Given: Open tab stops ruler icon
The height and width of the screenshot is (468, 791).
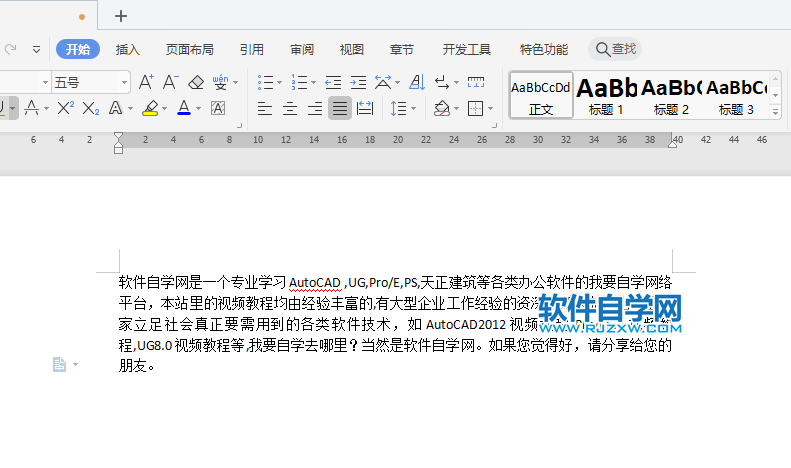Looking at the screenshot, I should click(476, 82).
